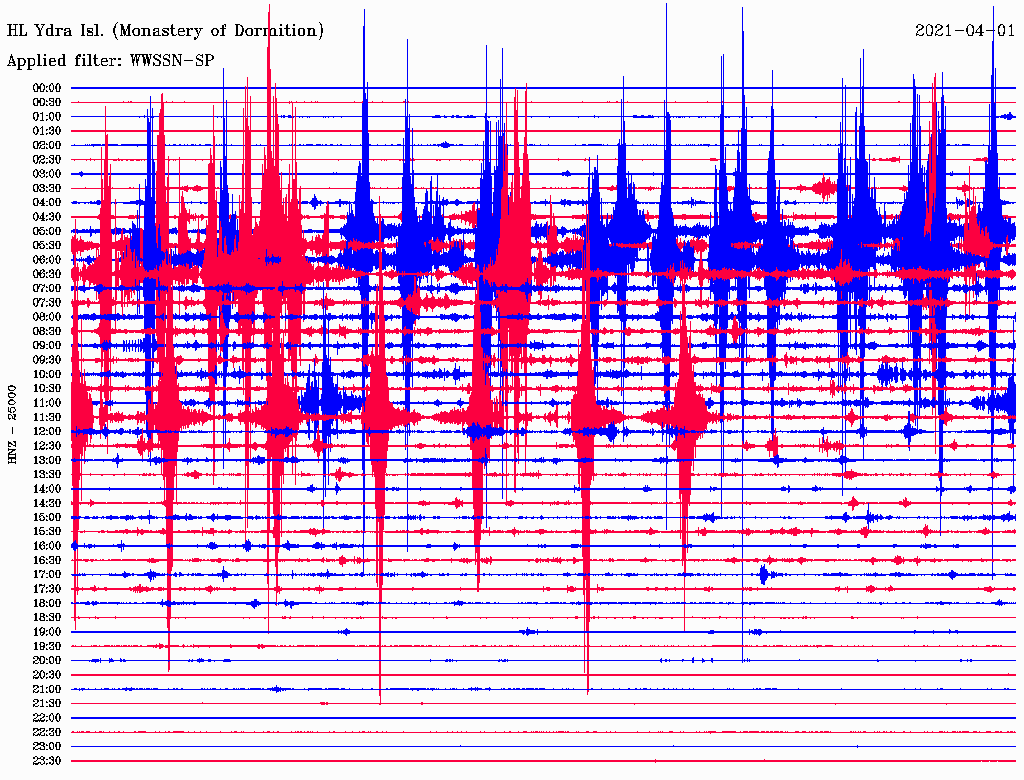
Task: Click the 02:00 time label
Action: (47, 146)
